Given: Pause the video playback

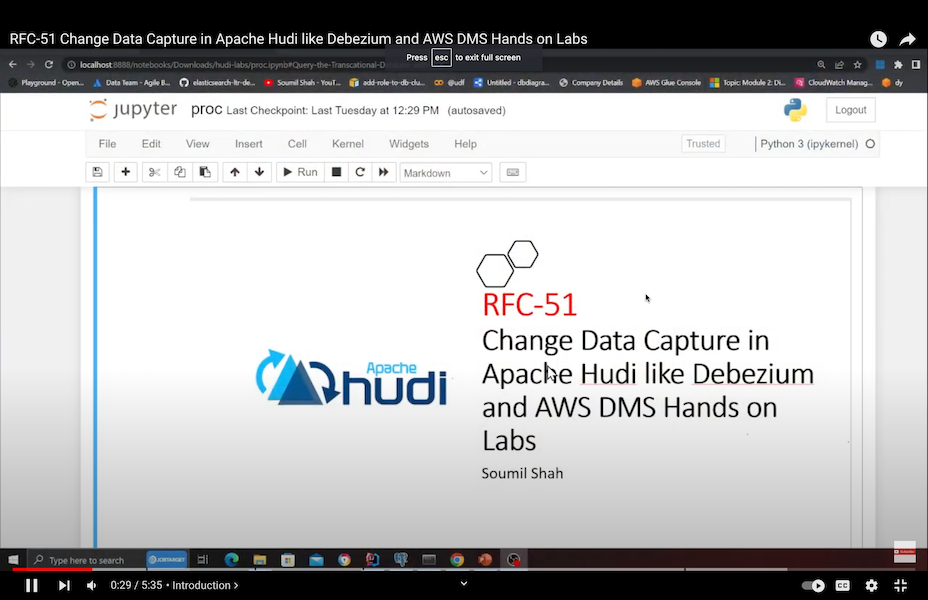Looking at the screenshot, I should point(32,585).
